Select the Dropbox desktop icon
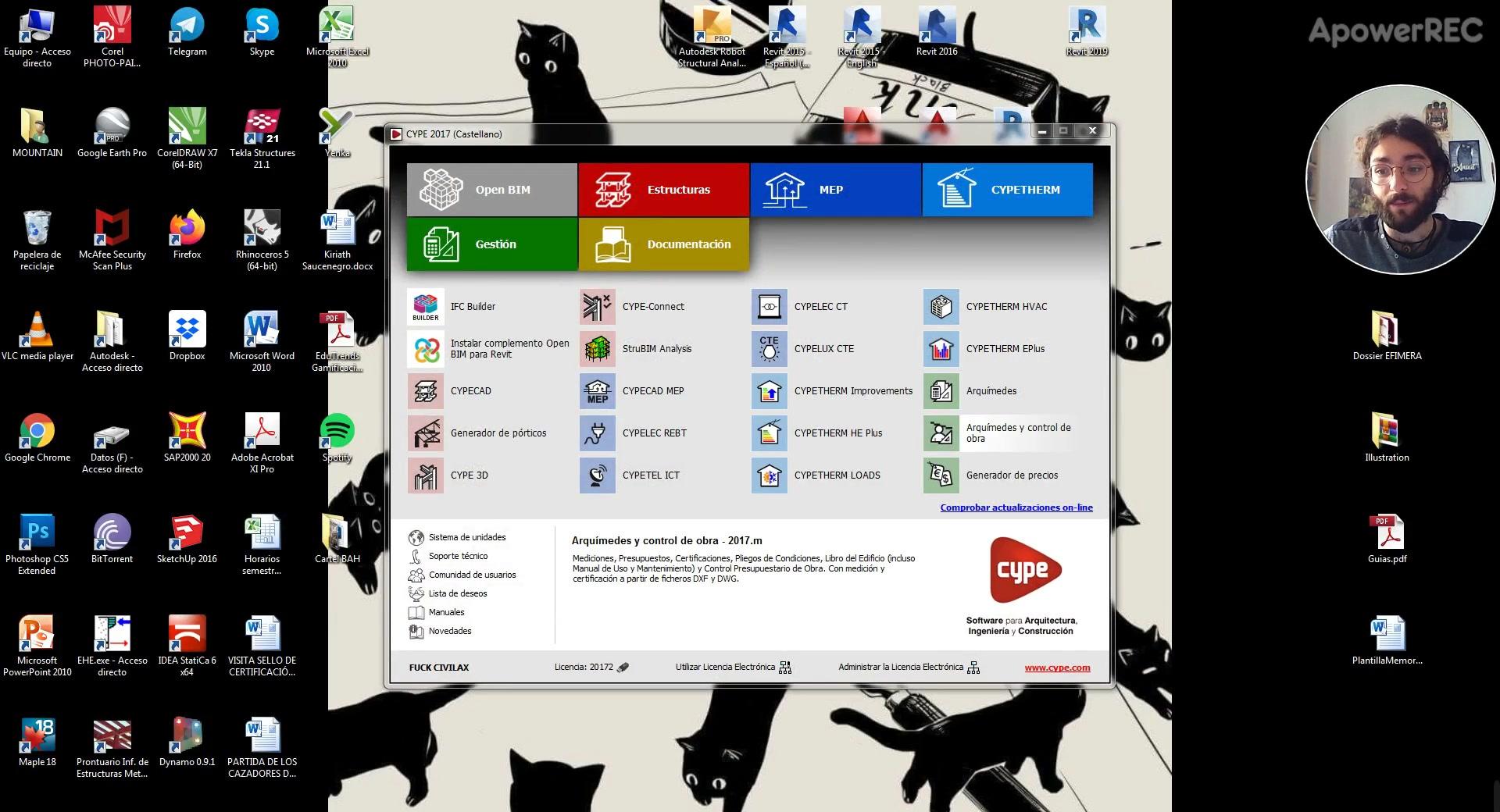The width and height of the screenshot is (1500, 812). click(187, 337)
